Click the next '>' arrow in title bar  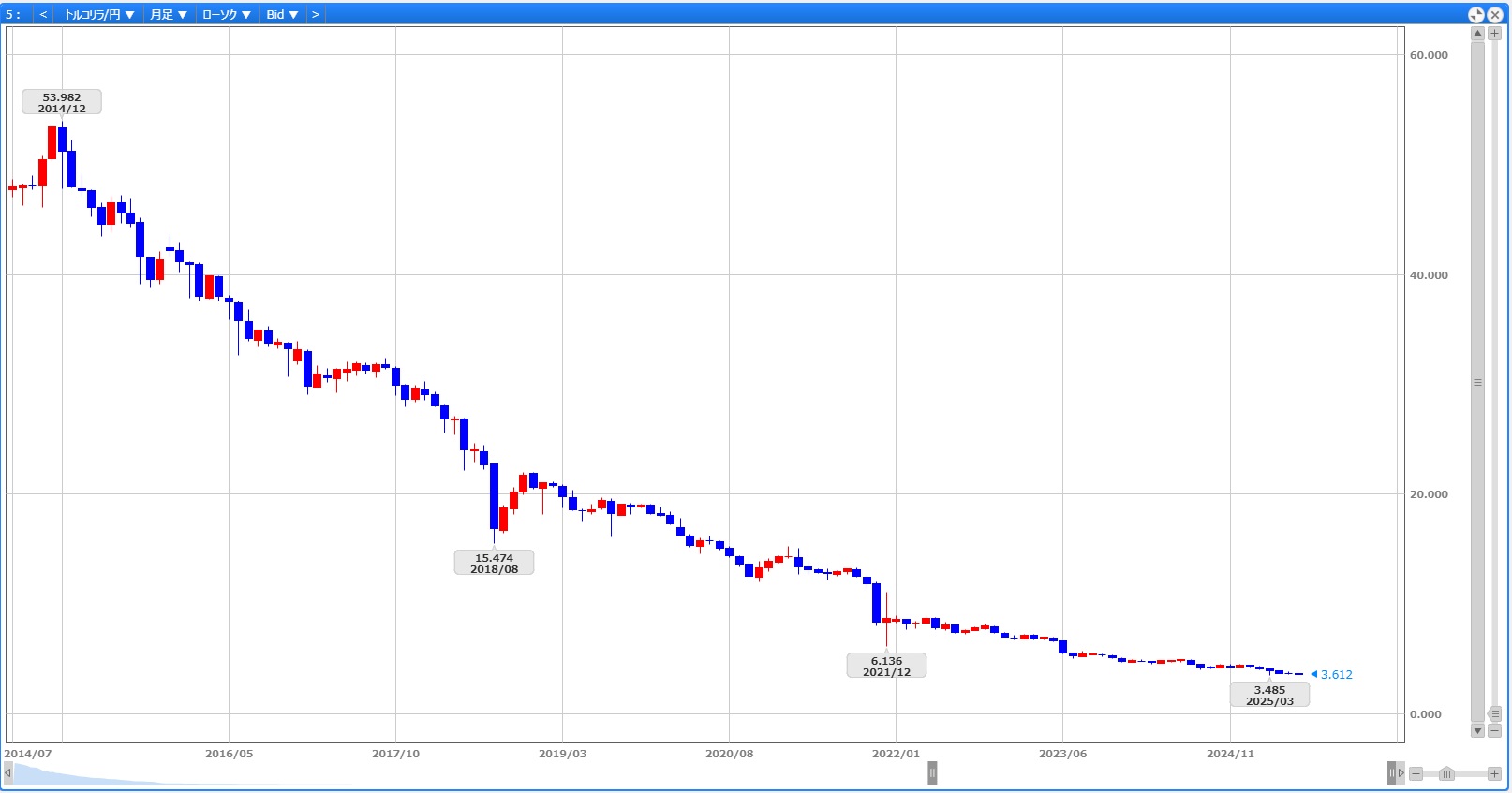pos(316,14)
